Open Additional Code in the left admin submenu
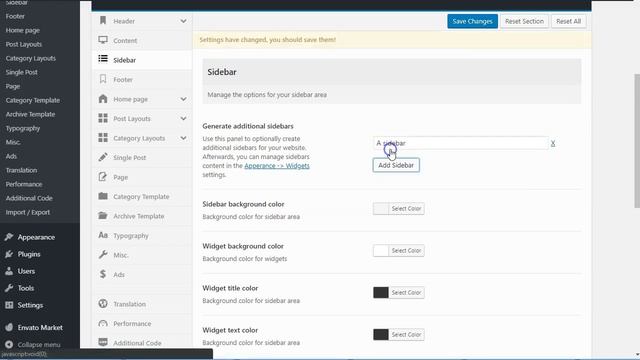The height and width of the screenshot is (360, 640). point(29,198)
